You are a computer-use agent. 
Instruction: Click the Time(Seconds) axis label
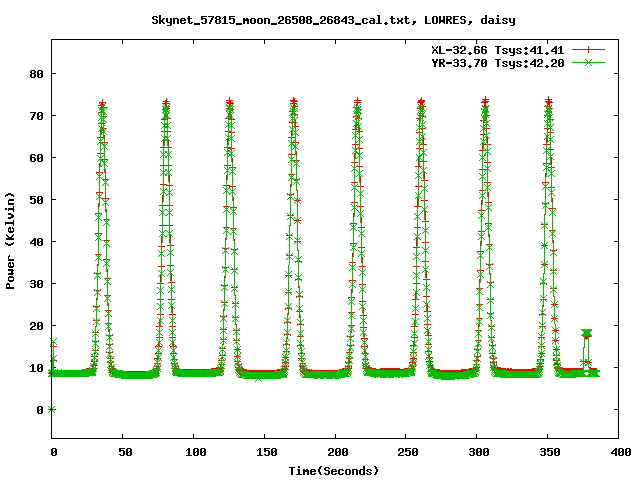(x=334, y=471)
